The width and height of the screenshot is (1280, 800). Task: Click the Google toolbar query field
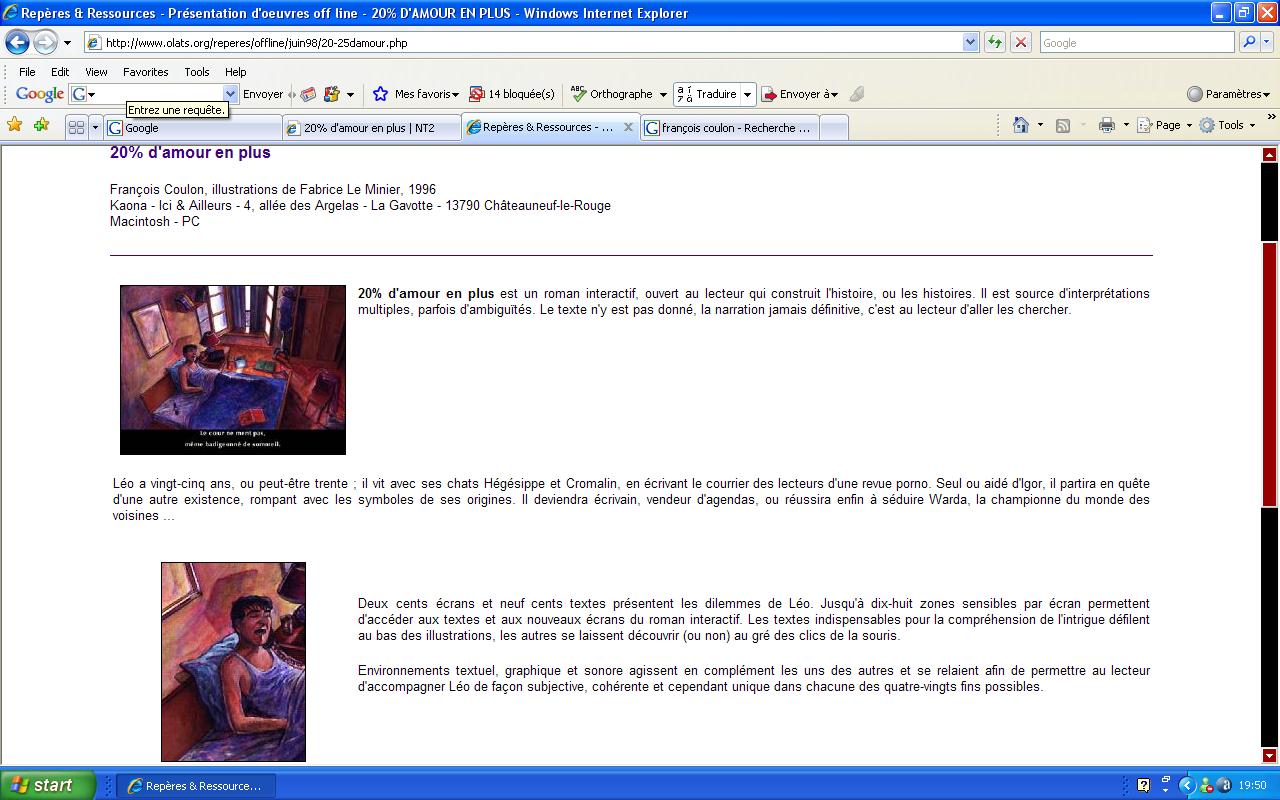coord(155,94)
